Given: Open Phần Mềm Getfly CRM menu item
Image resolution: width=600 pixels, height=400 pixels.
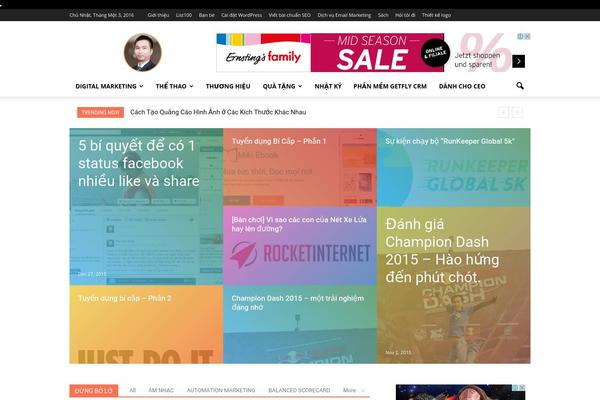Looking at the screenshot, I should tap(390, 87).
